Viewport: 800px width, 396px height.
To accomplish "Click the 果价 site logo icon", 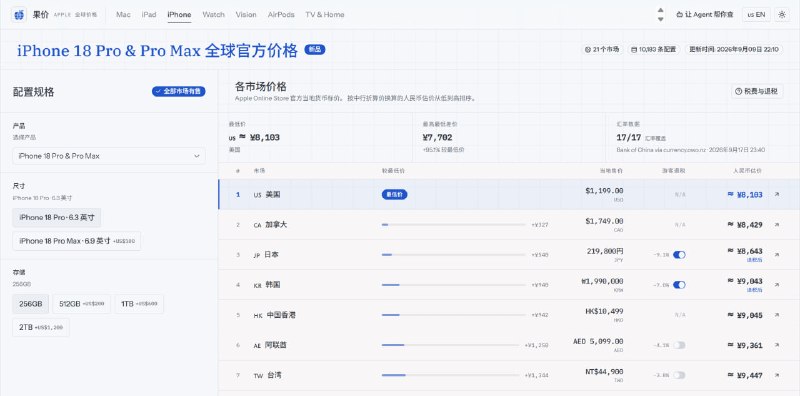I will [x=19, y=15].
